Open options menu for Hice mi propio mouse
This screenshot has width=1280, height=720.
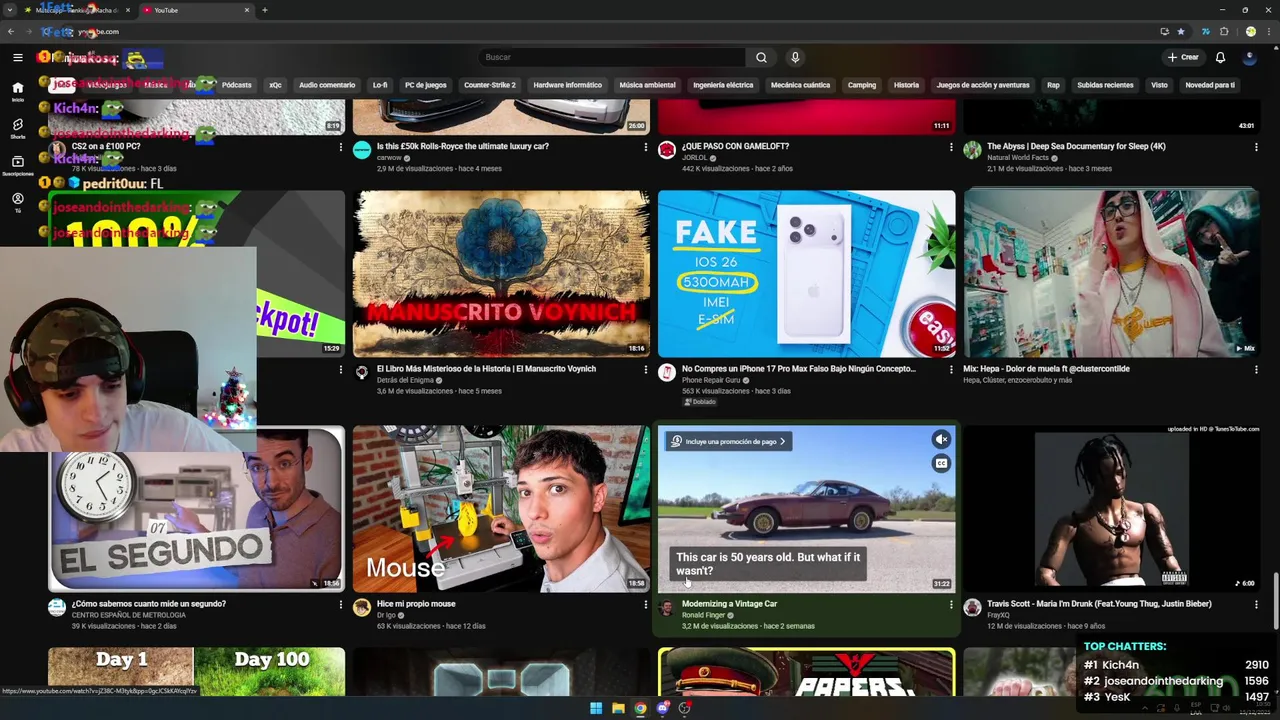[x=645, y=604]
